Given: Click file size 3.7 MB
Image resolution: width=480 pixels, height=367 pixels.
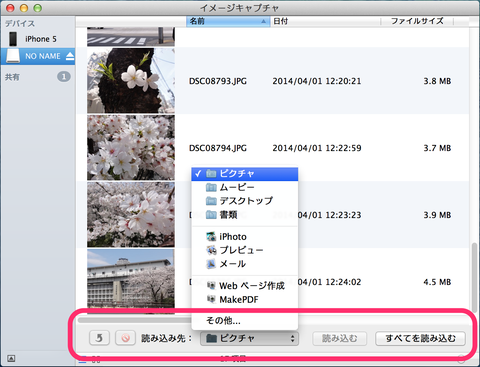Looking at the screenshot, I should click(437, 148).
